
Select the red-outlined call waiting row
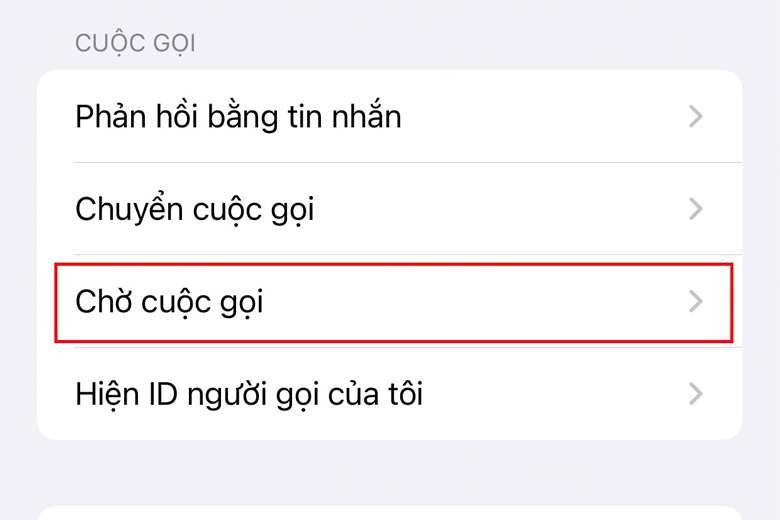click(x=393, y=303)
